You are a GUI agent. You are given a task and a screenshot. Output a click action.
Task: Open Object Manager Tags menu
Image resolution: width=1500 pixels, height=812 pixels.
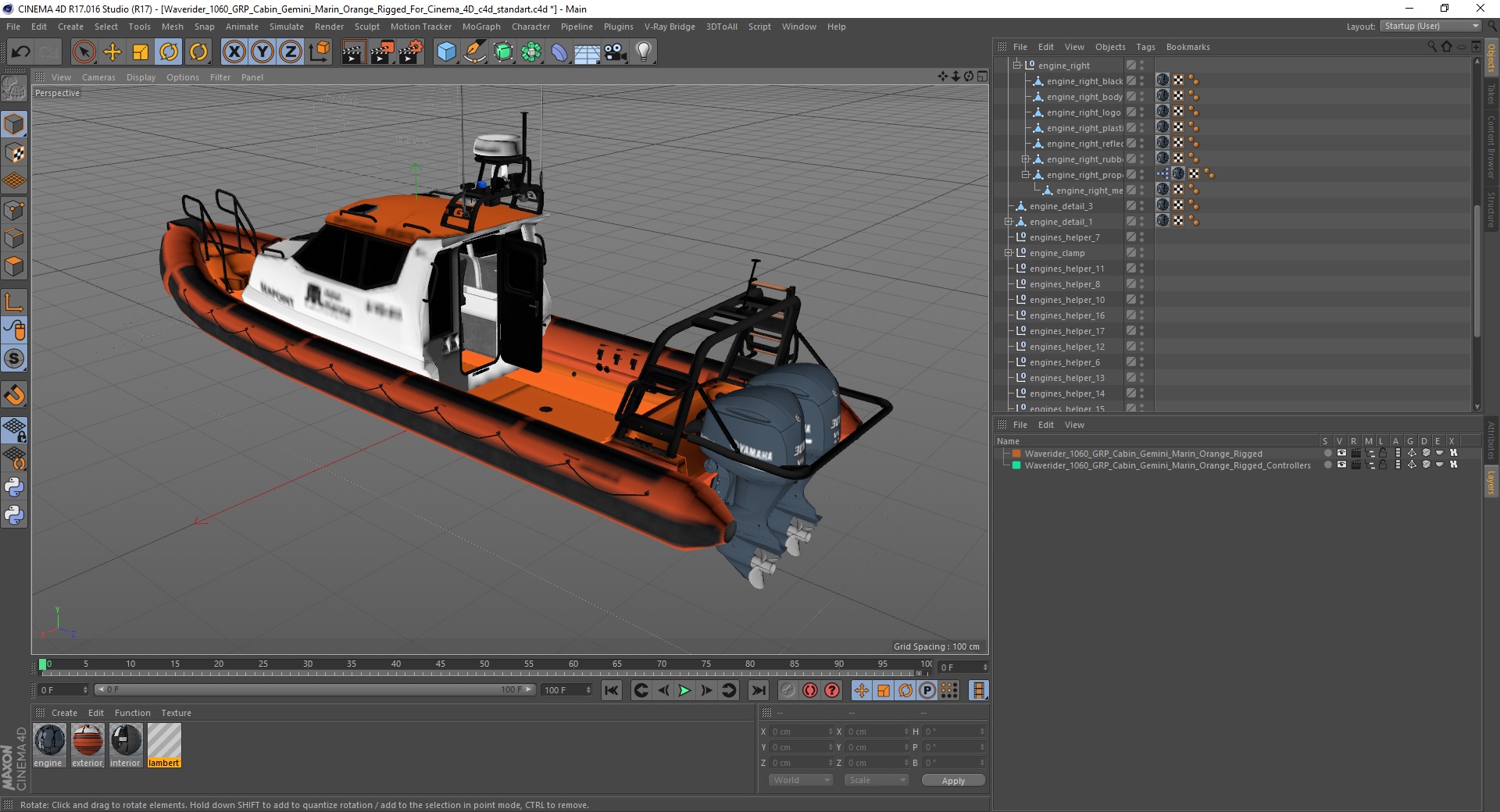pyautogui.click(x=1145, y=47)
